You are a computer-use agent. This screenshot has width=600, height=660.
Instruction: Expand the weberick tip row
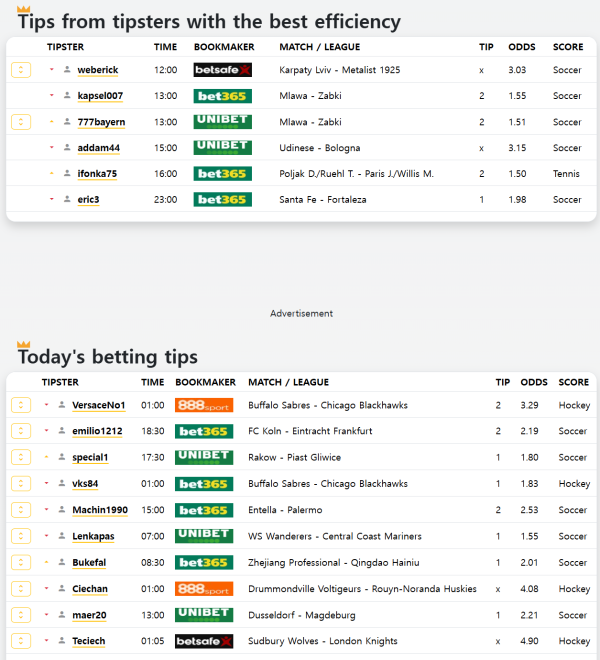pyautogui.click(x=21, y=70)
